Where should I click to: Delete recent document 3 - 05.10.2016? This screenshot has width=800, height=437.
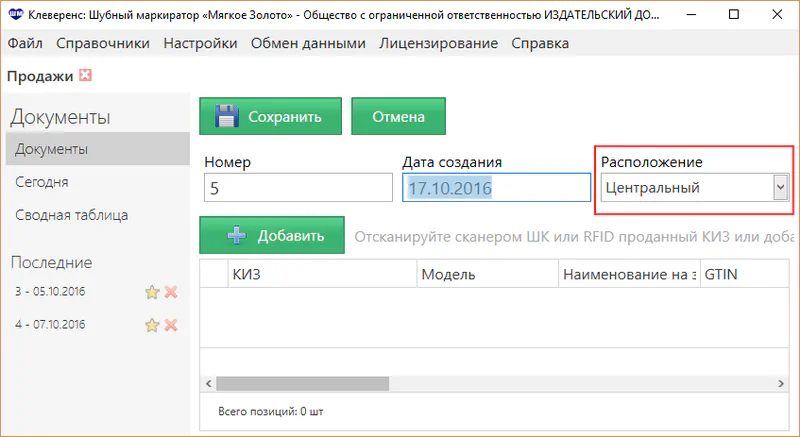171,292
